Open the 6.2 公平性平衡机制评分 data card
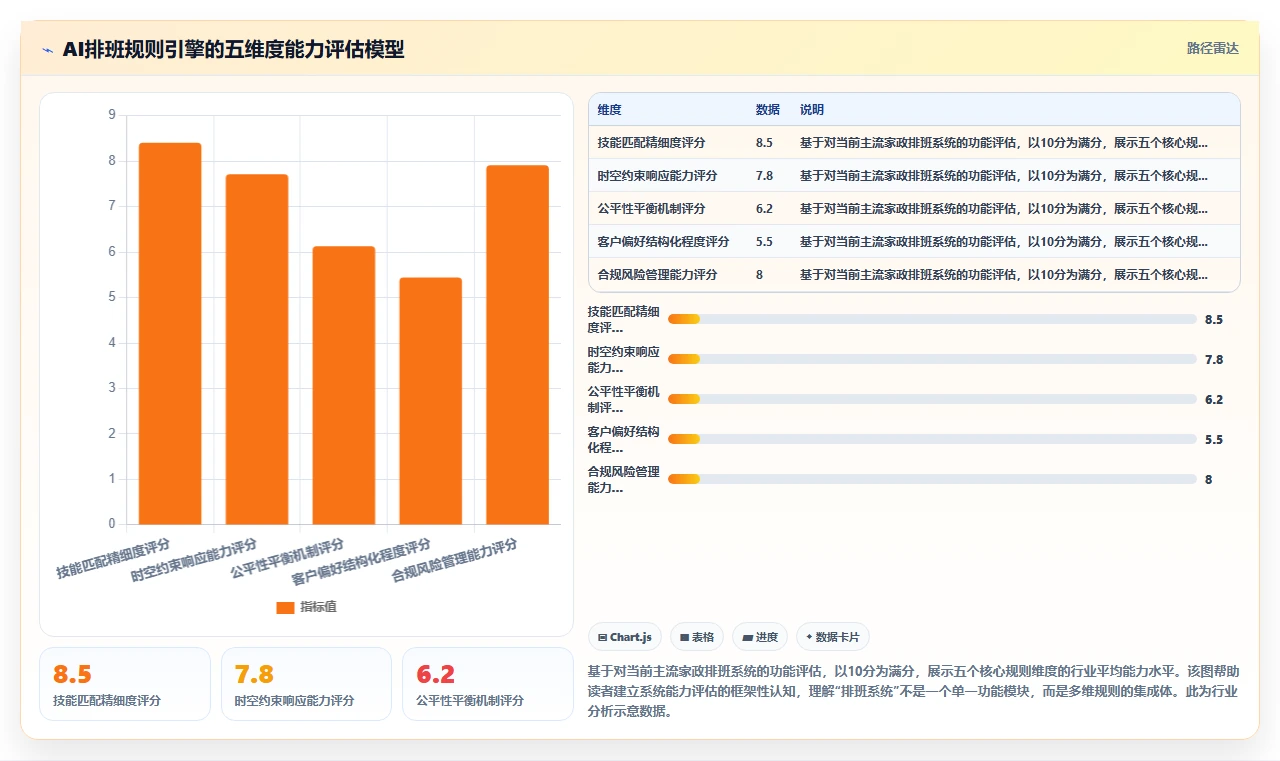Screen dimensions: 1280x761 click(x=488, y=684)
